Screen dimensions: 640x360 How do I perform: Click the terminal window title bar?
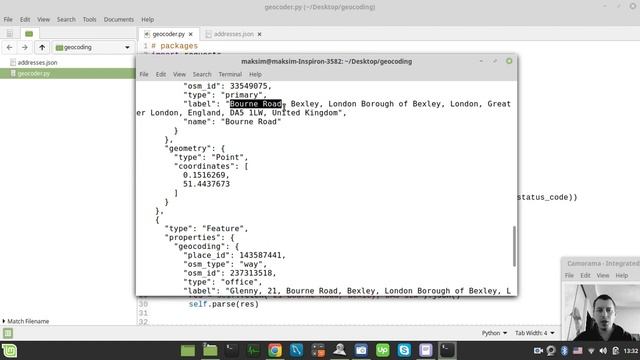[x=327, y=62]
